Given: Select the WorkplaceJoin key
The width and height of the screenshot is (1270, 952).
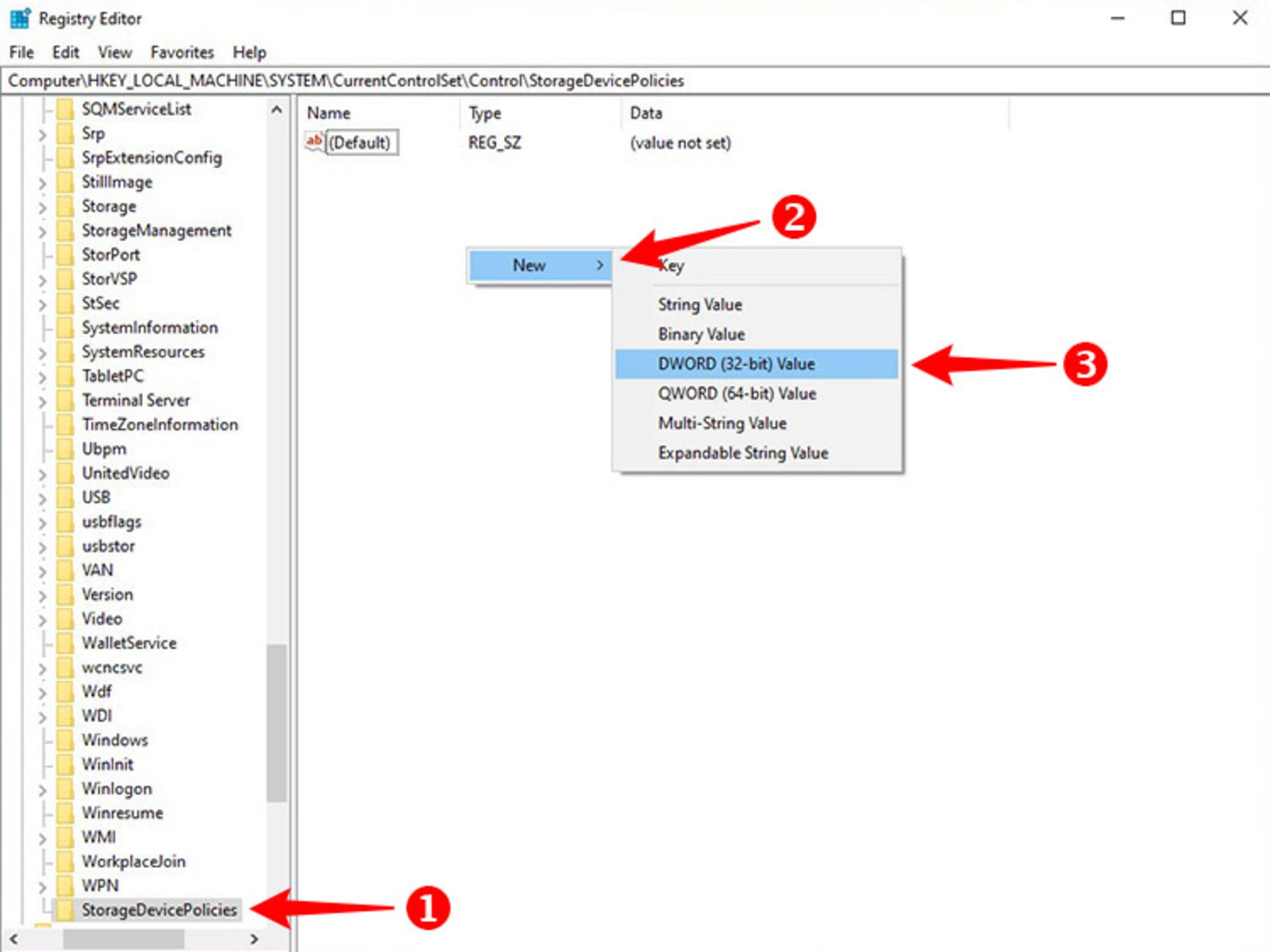Looking at the screenshot, I should click(x=133, y=861).
